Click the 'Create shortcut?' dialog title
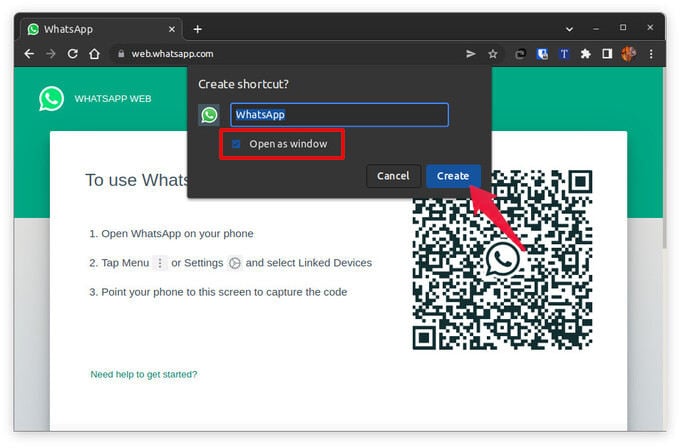Image resolution: width=680 pixels, height=448 pixels. 243,84
